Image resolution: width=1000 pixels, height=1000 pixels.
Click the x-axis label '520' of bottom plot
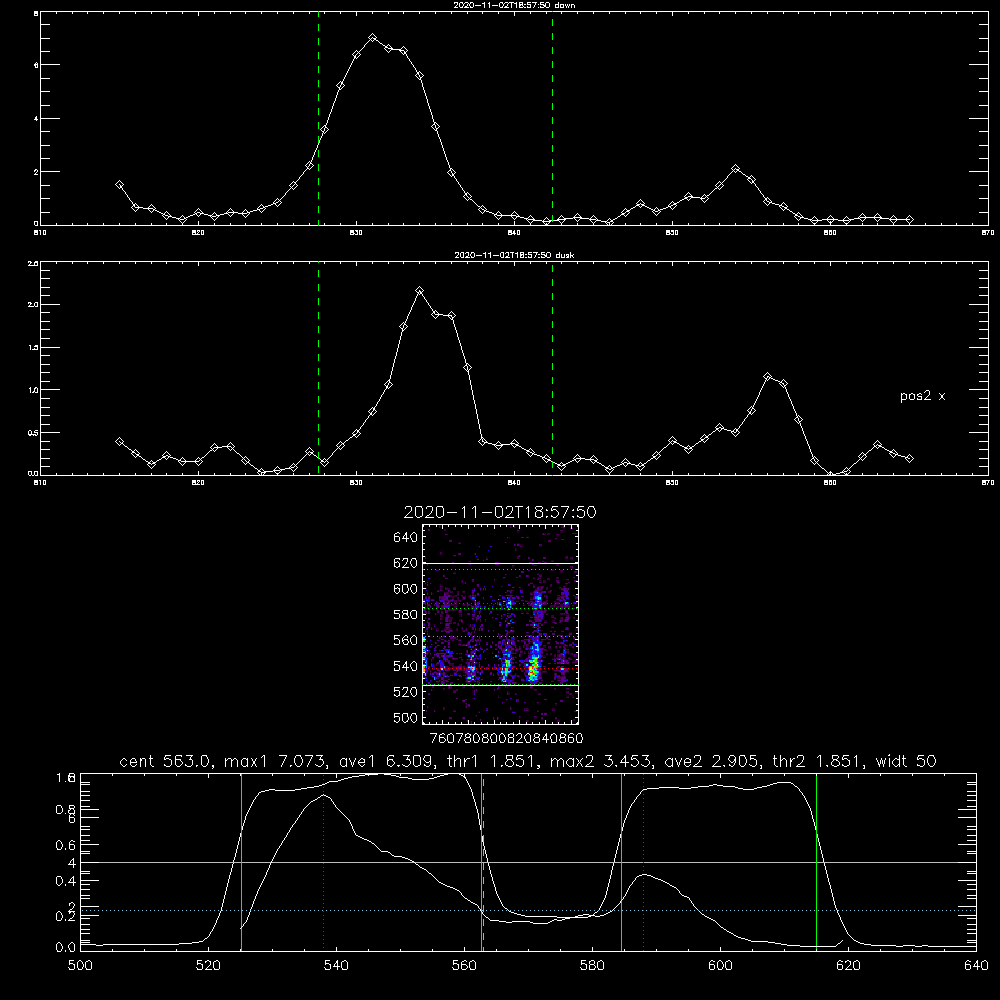(208, 966)
